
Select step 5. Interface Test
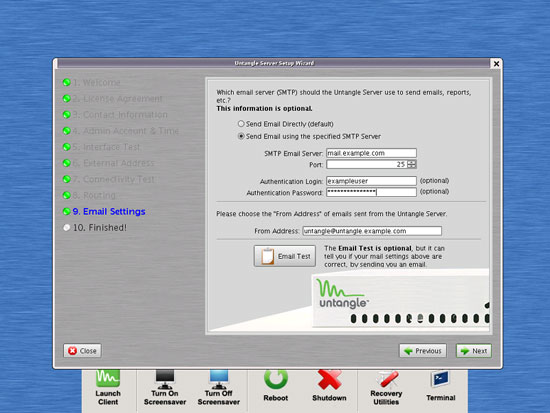pyautogui.click(x=102, y=147)
